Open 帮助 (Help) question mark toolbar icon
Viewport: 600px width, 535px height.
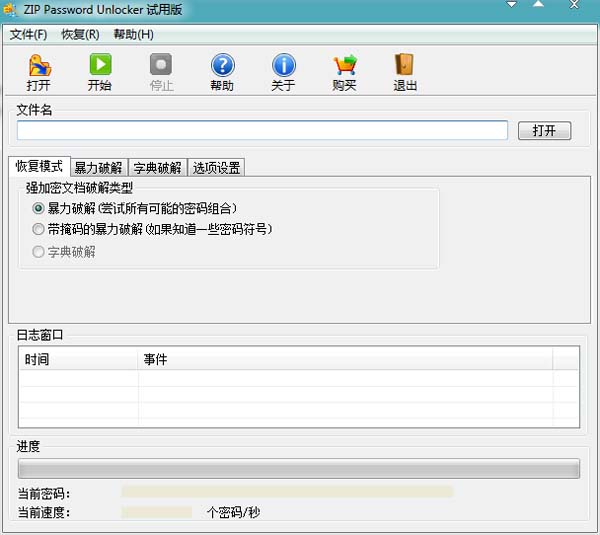click(x=222, y=66)
